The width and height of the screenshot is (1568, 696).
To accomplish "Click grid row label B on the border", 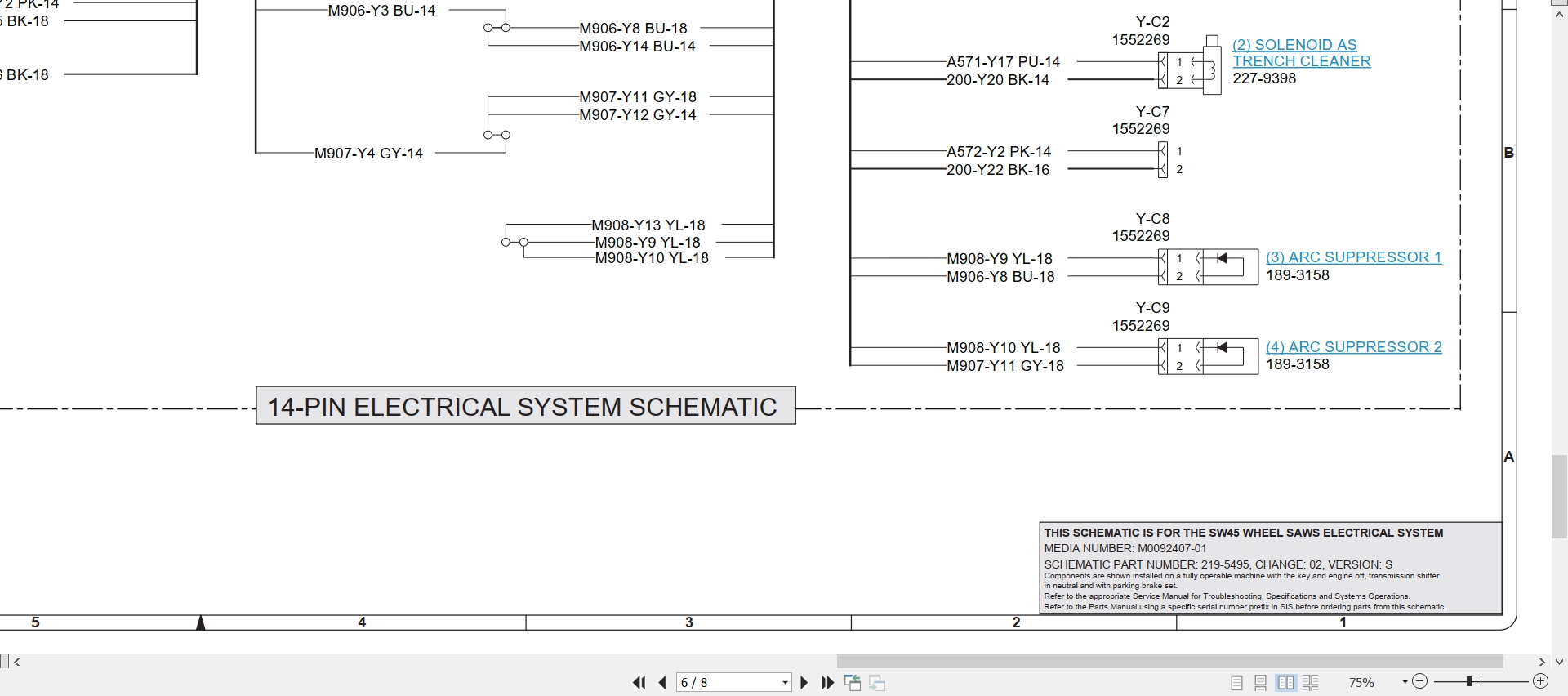I will [1508, 153].
